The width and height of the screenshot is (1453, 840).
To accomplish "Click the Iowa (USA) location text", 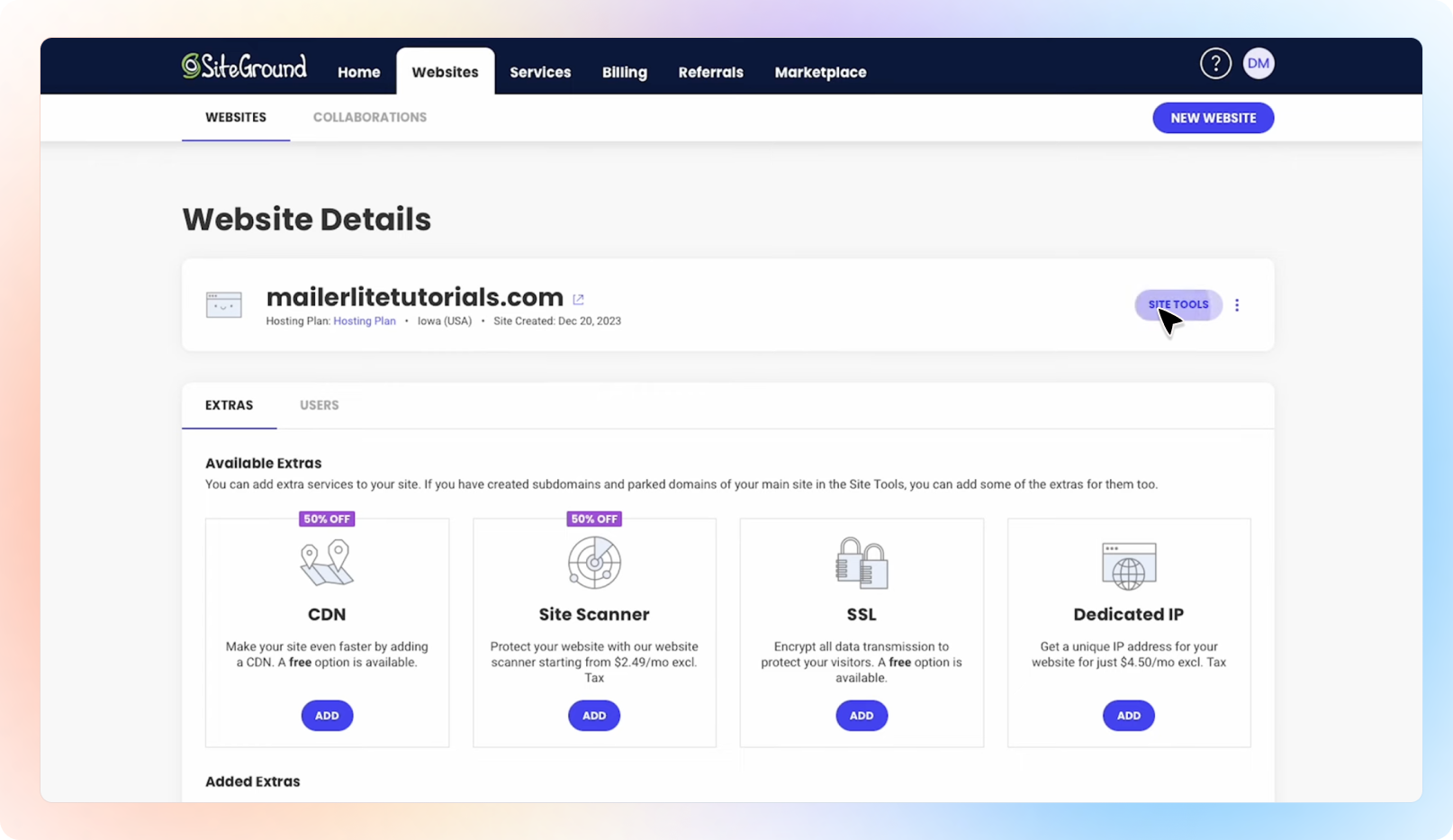I will pyautogui.click(x=445, y=321).
